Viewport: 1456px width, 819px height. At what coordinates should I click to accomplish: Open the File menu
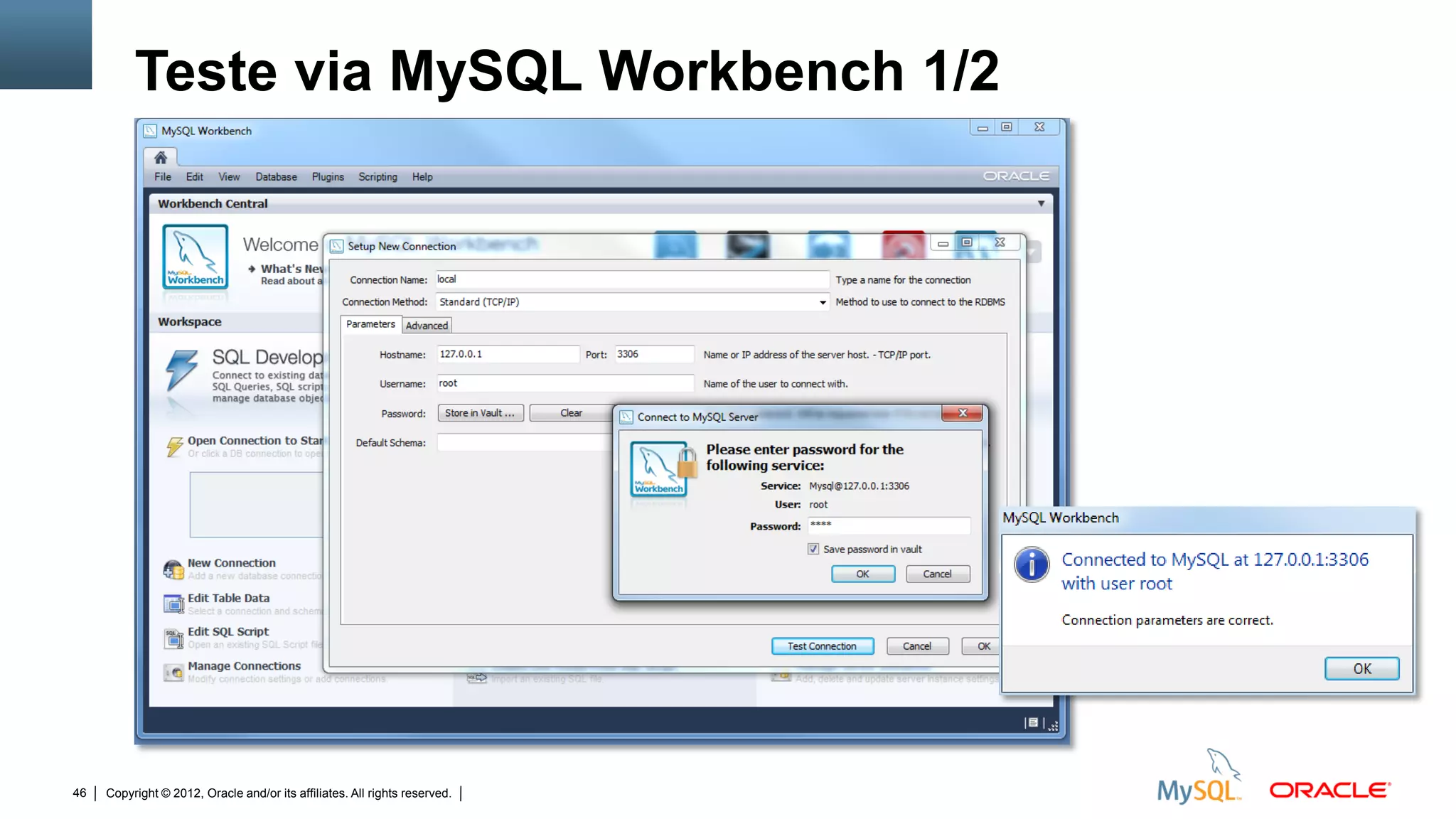pyautogui.click(x=163, y=177)
